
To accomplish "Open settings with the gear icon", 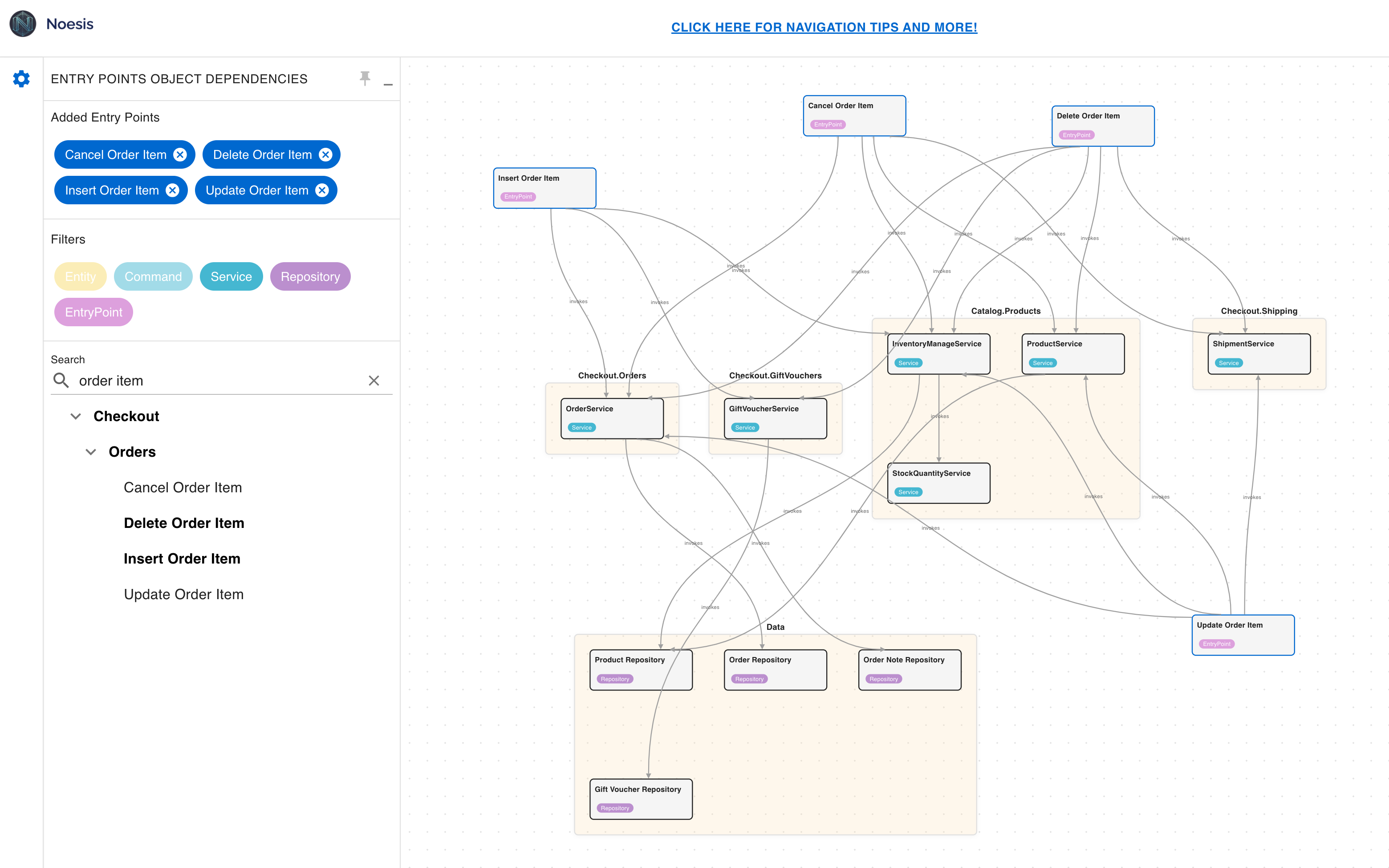I will (21, 79).
